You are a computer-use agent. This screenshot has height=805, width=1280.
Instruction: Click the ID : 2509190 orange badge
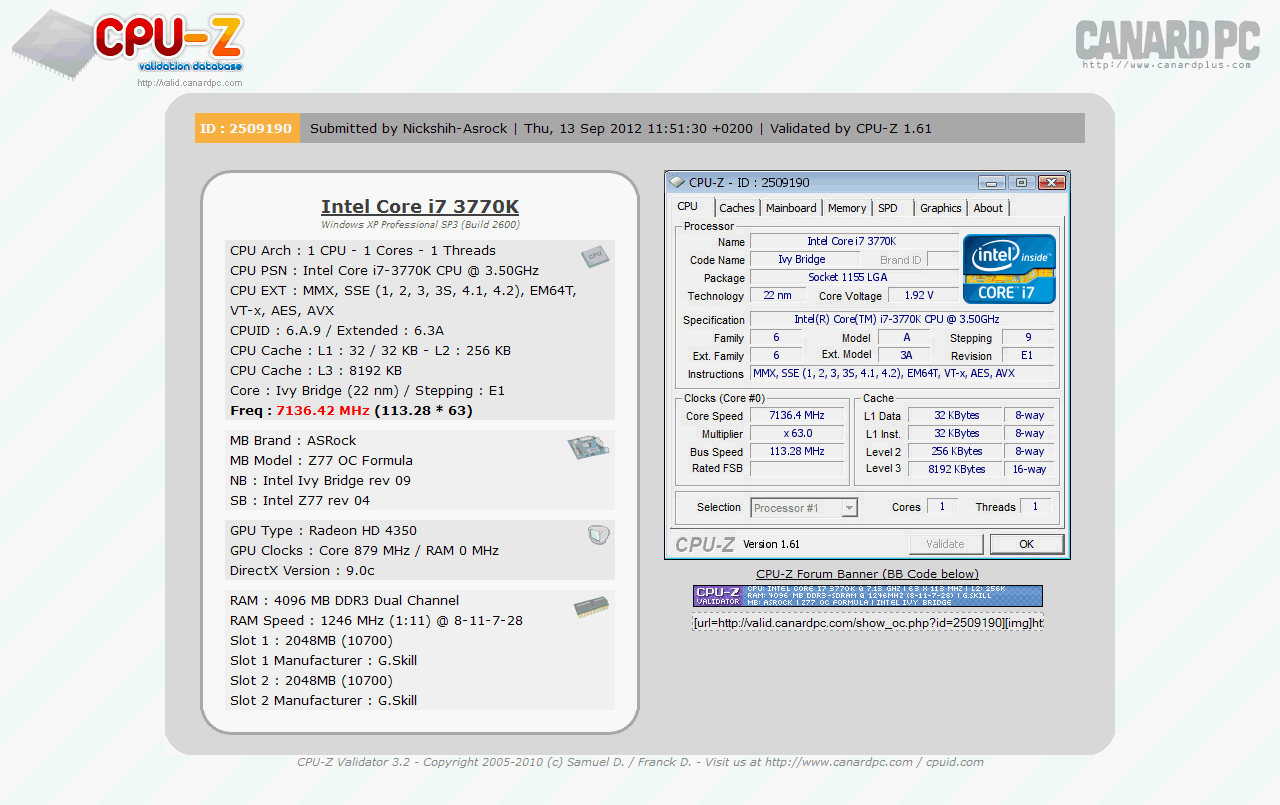click(247, 128)
